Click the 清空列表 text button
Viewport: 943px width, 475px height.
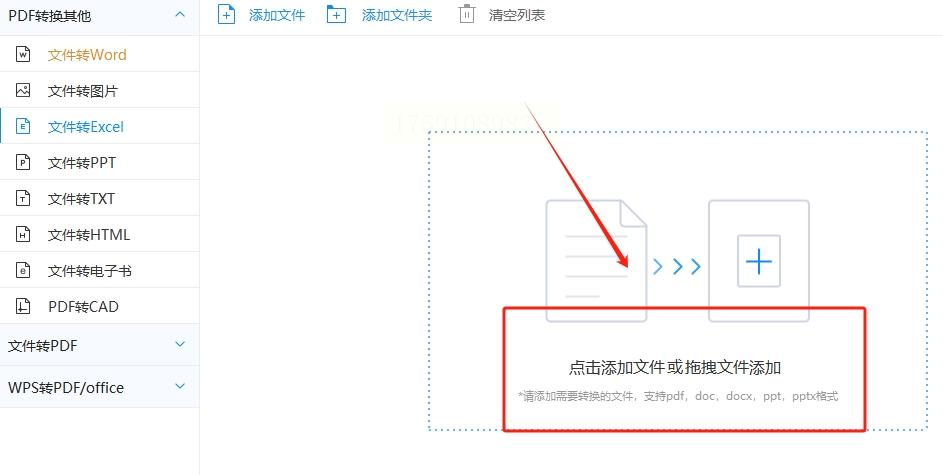(x=517, y=16)
